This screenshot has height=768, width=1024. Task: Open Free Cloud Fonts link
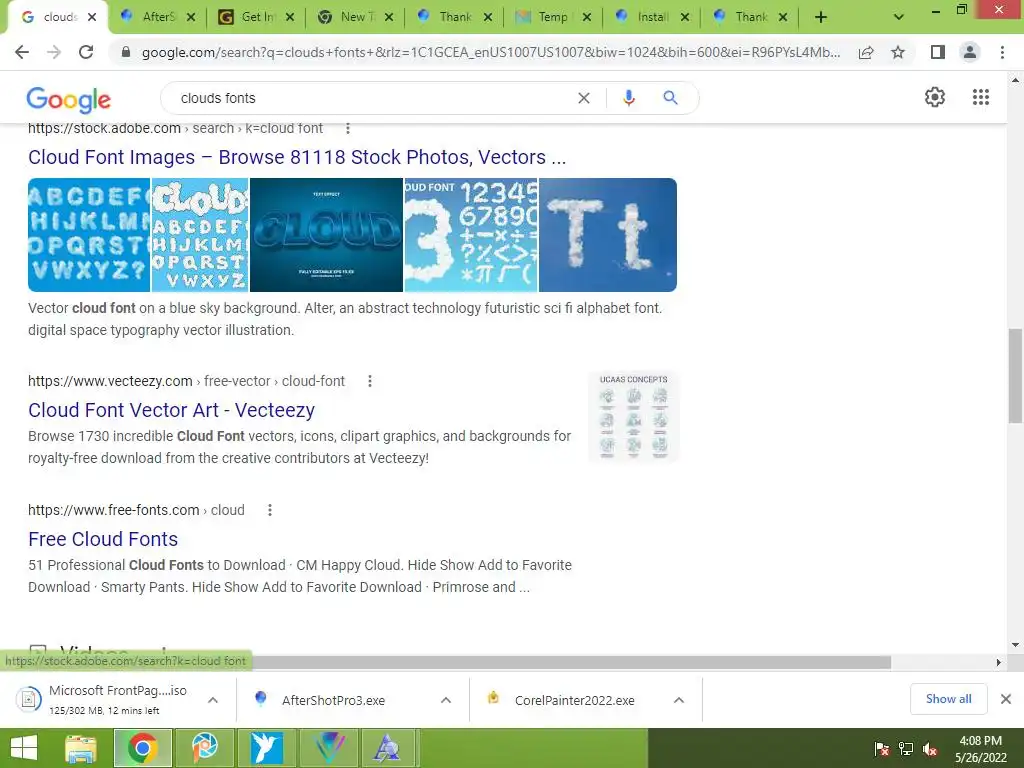tap(103, 539)
